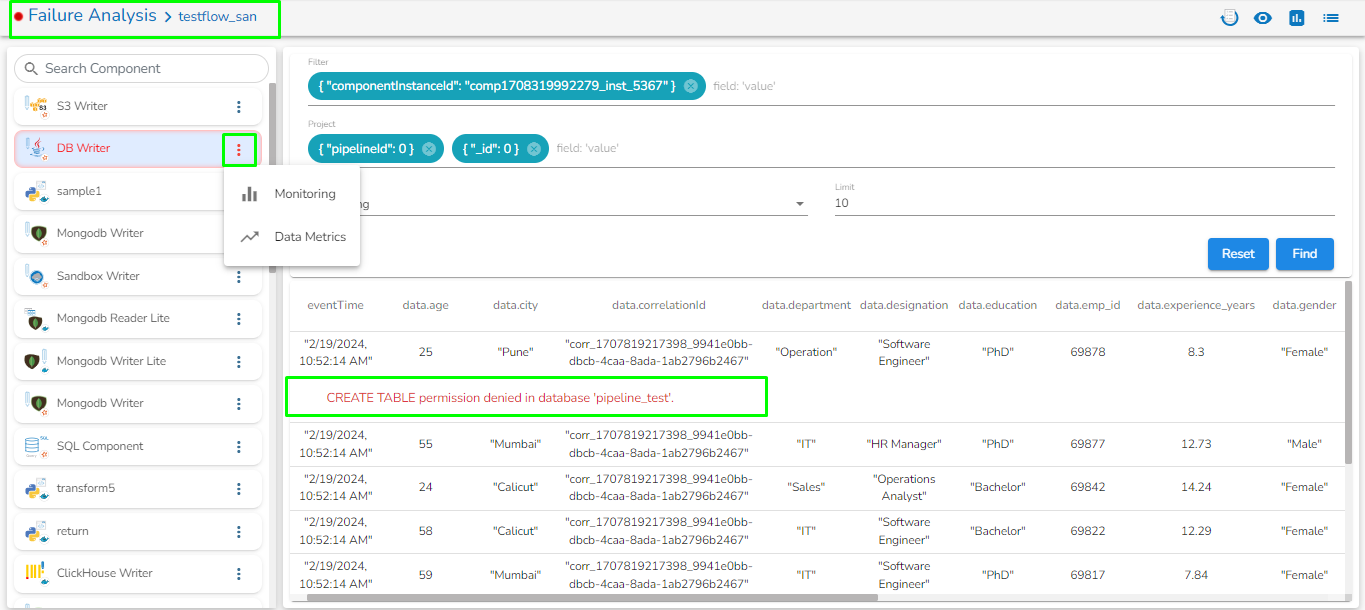The height and width of the screenshot is (610, 1365).
Task: Click the list view icon in header
Action: coord(1331,18)
